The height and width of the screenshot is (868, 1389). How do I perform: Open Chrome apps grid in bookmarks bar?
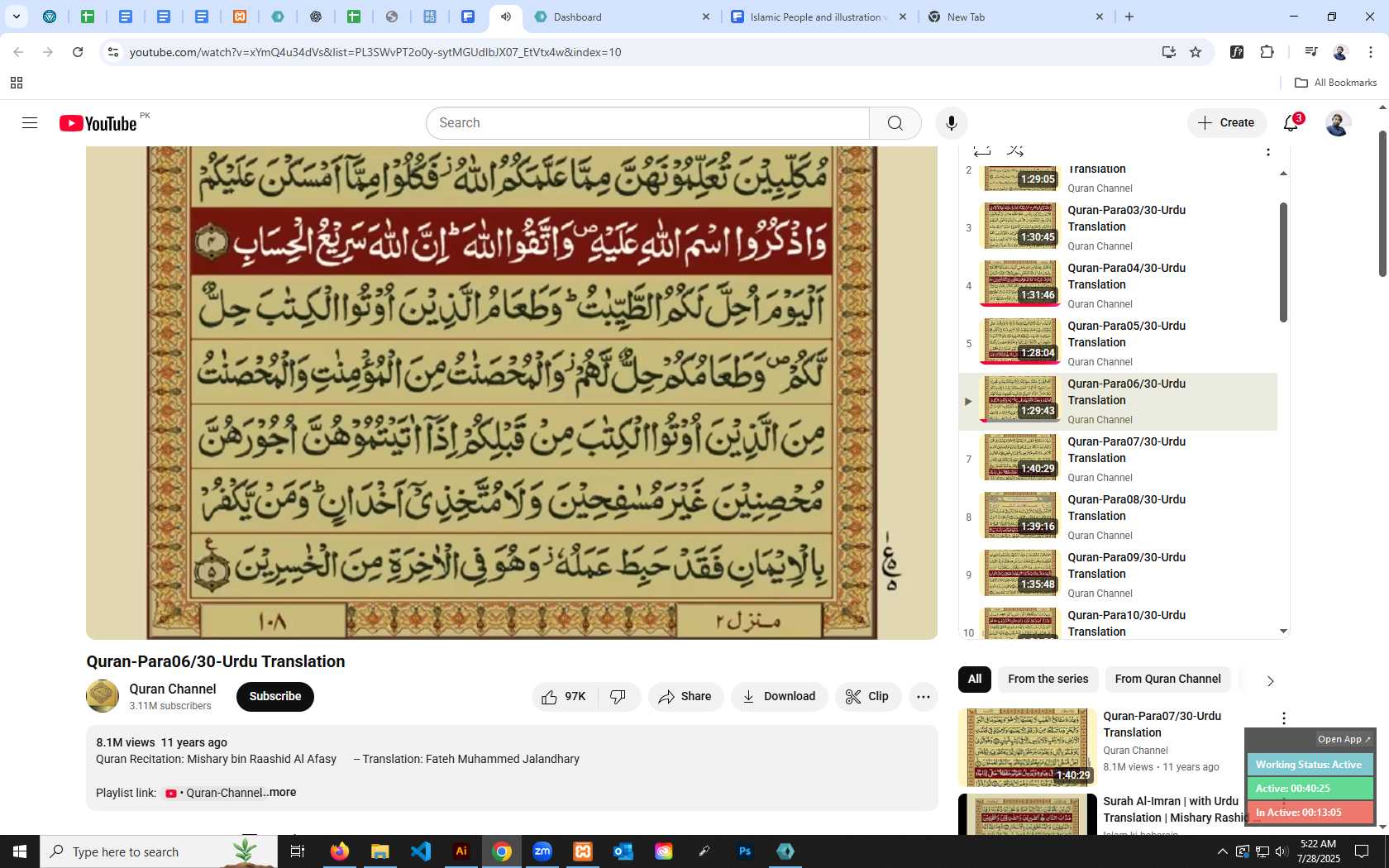click(x=17, y=83)
